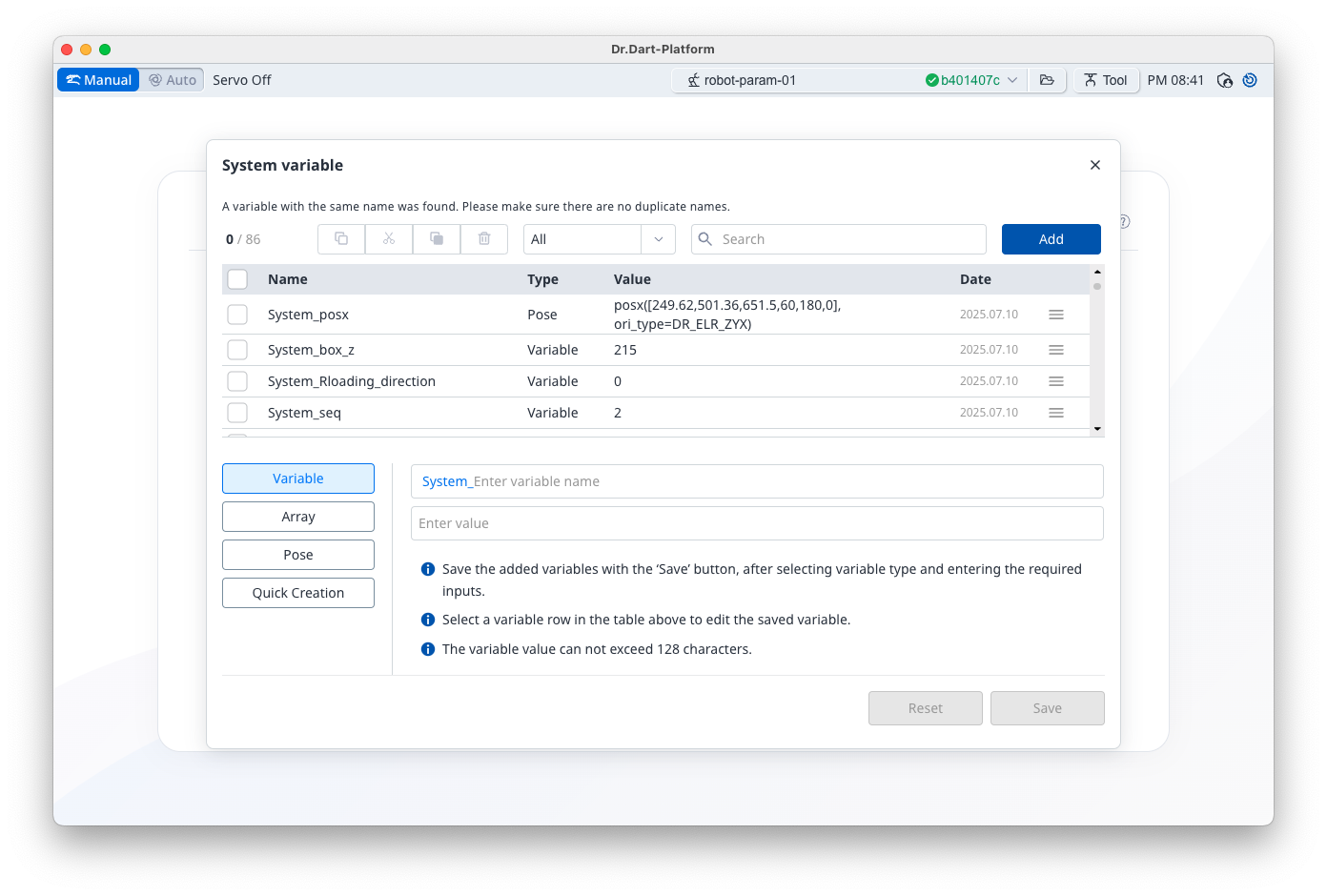This screenshot has height=896, width=1327.
Task: Click drag handle on System_box_z row
Action: pyautogui.click(x=1056, y=350)
